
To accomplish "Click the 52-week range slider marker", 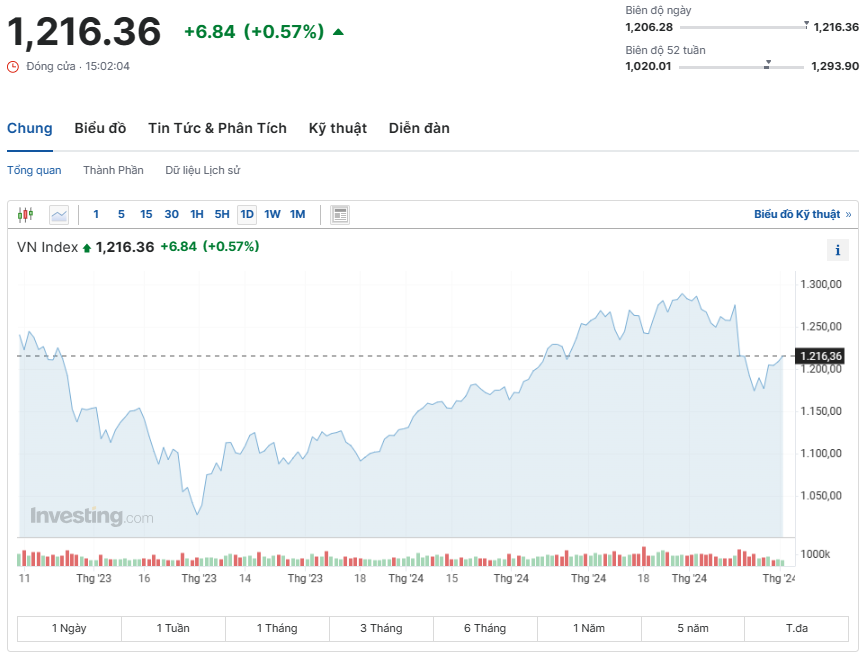I will [767, 63].
